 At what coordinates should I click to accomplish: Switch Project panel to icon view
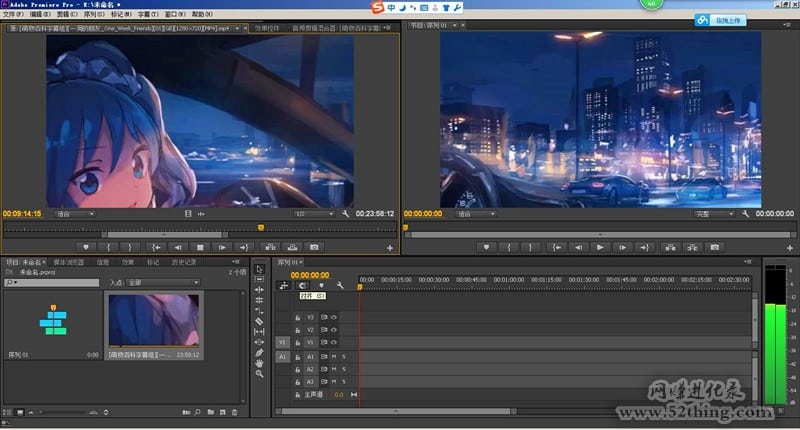click(20, 412)
